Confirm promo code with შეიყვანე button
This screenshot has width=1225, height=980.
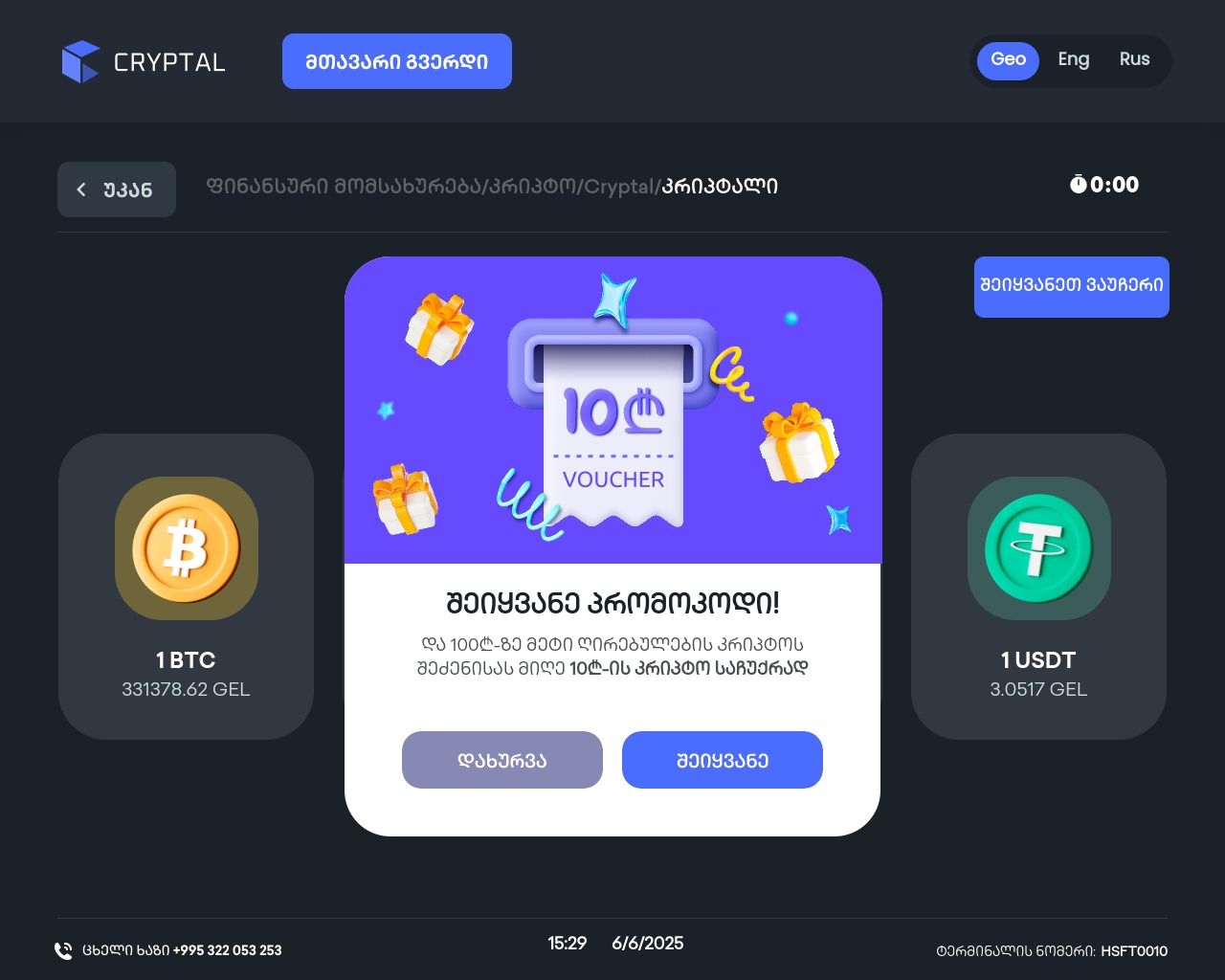(x=723, y=760)
